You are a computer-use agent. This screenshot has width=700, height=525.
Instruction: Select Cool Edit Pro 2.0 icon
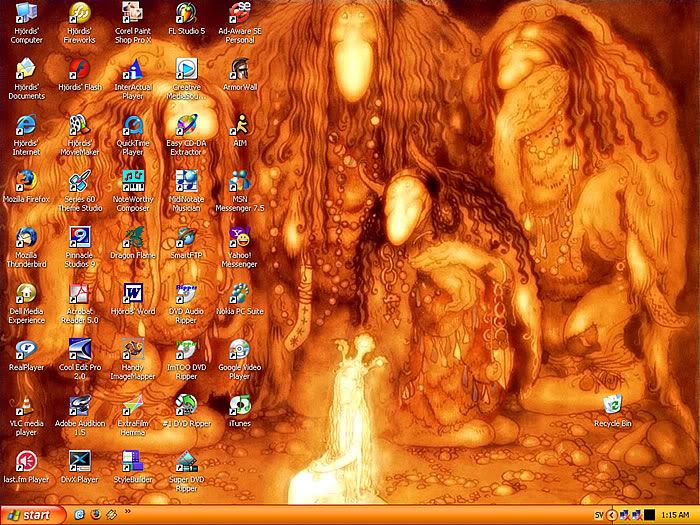pyautogui.click(x=79, y=350)
